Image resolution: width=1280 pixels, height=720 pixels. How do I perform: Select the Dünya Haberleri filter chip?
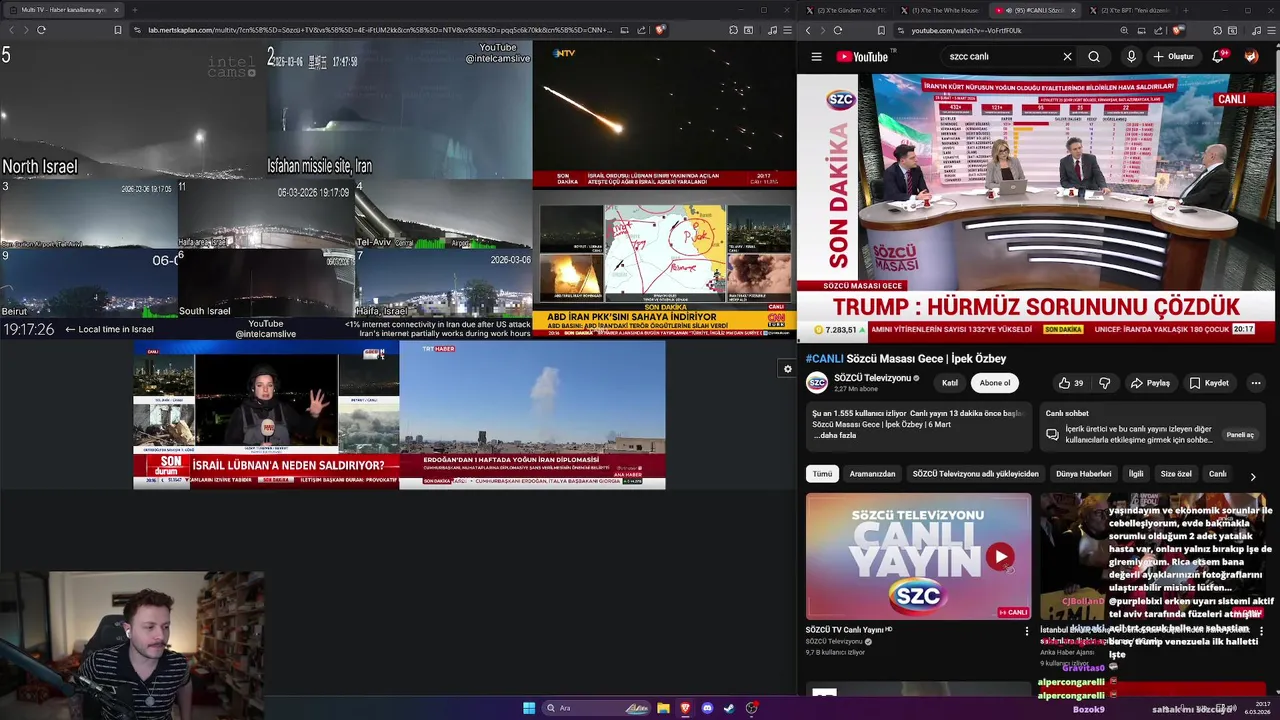[1083, 474]
